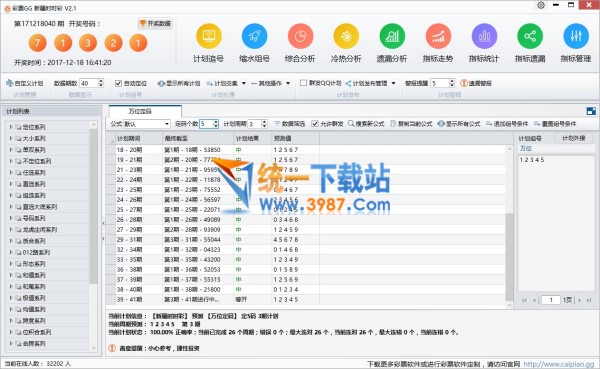The height and width of the screenshot is (369, 600).
Task: Go to next page in right panel pager
Action: (x=580, y=300)
